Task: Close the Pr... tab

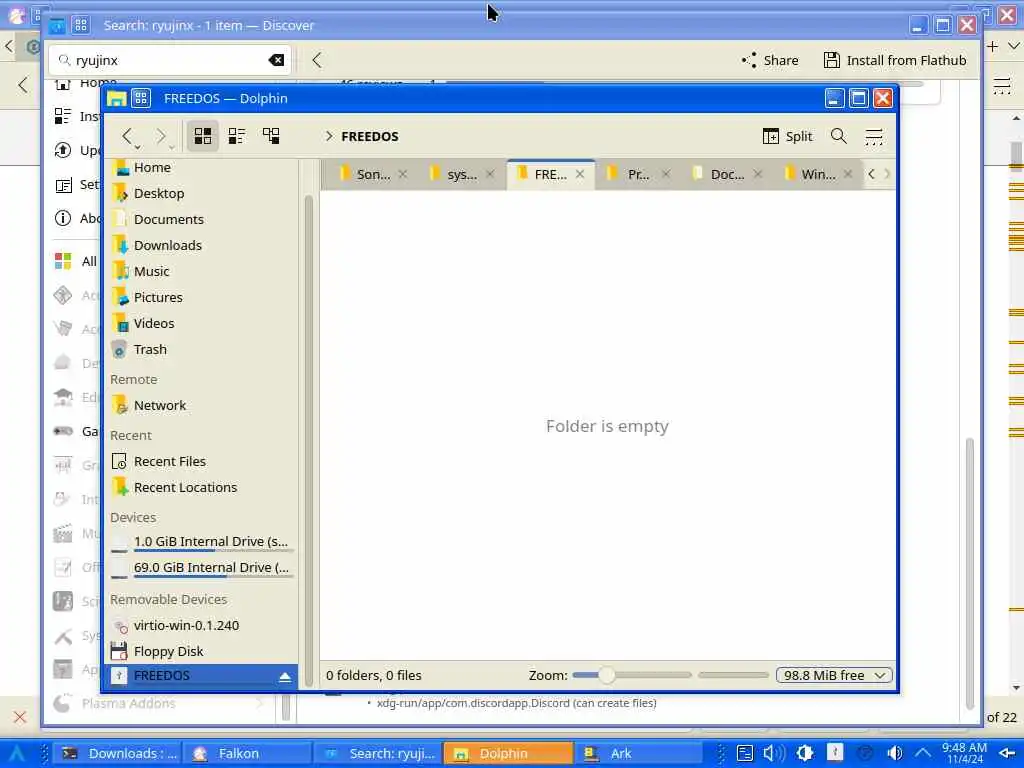Action: tap(666, 174)
